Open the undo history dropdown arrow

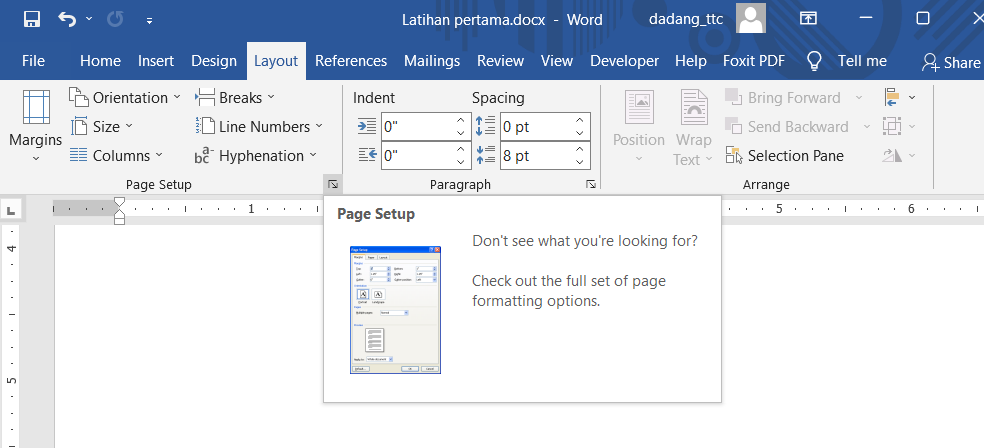[88, 19]
